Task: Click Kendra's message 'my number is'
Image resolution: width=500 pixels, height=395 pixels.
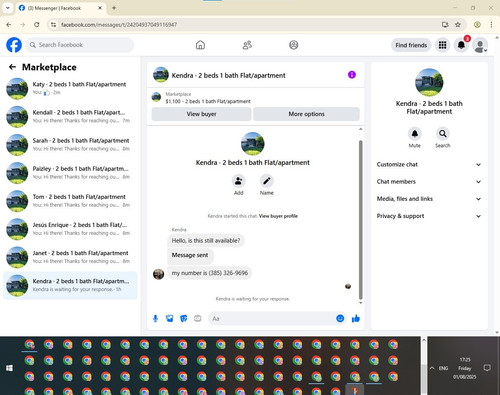Action: [210, 273]
